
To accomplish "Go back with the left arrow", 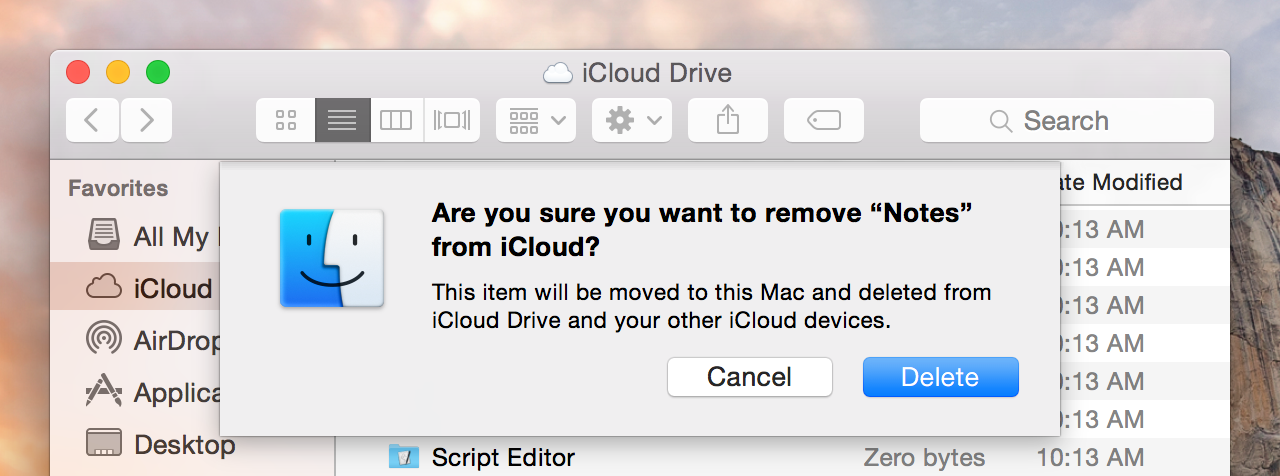I will [92, 120].
